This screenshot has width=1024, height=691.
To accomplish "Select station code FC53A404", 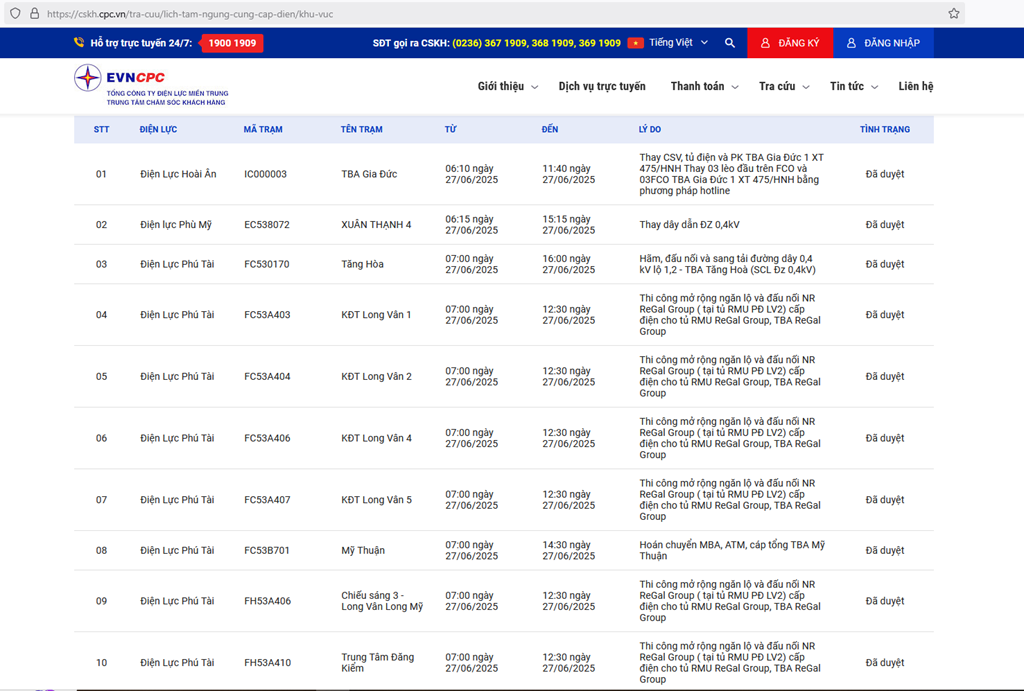I will coord(267,376).
